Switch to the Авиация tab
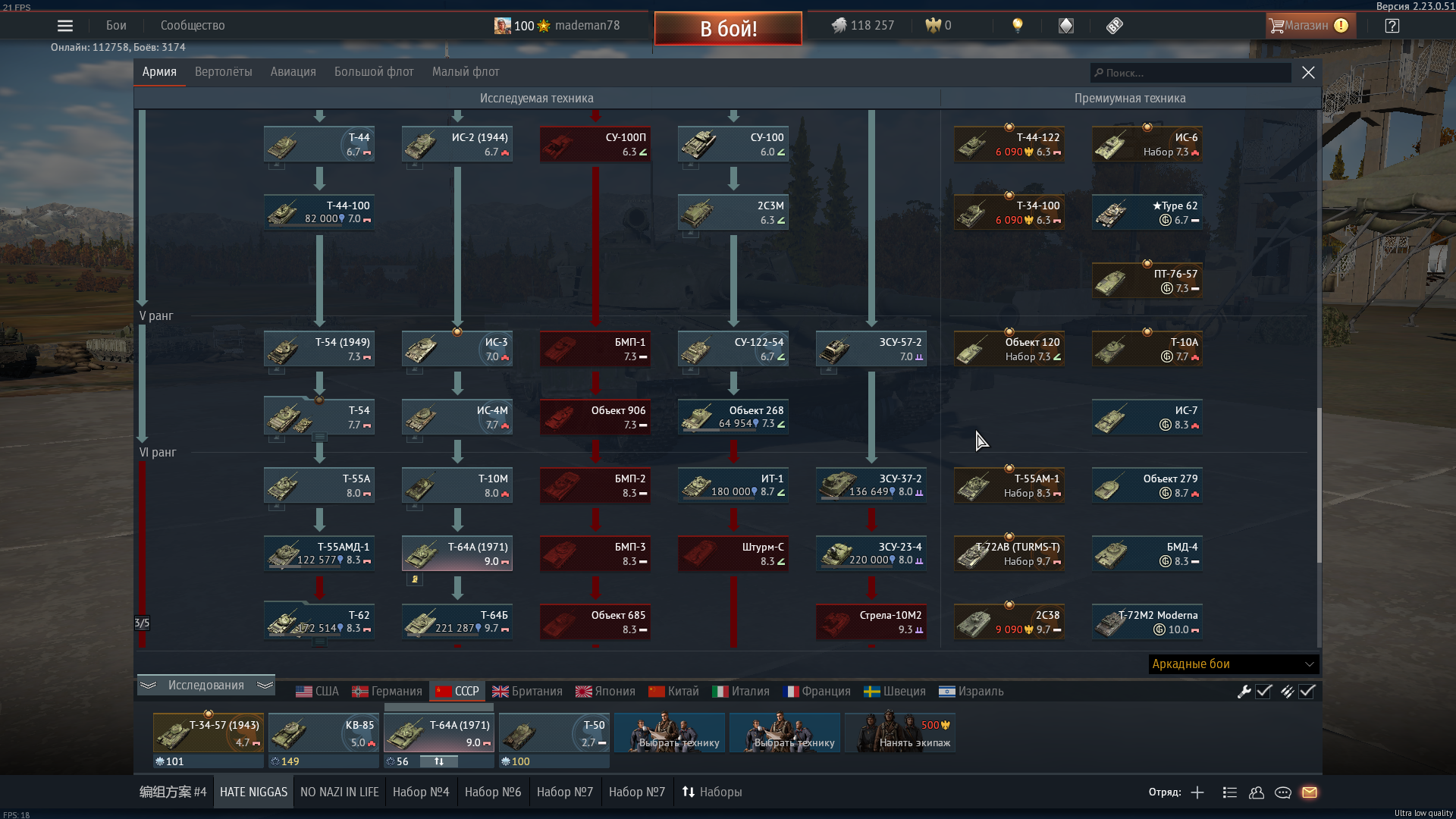This screenshot has width=1456, height=819. coord(293,72)
